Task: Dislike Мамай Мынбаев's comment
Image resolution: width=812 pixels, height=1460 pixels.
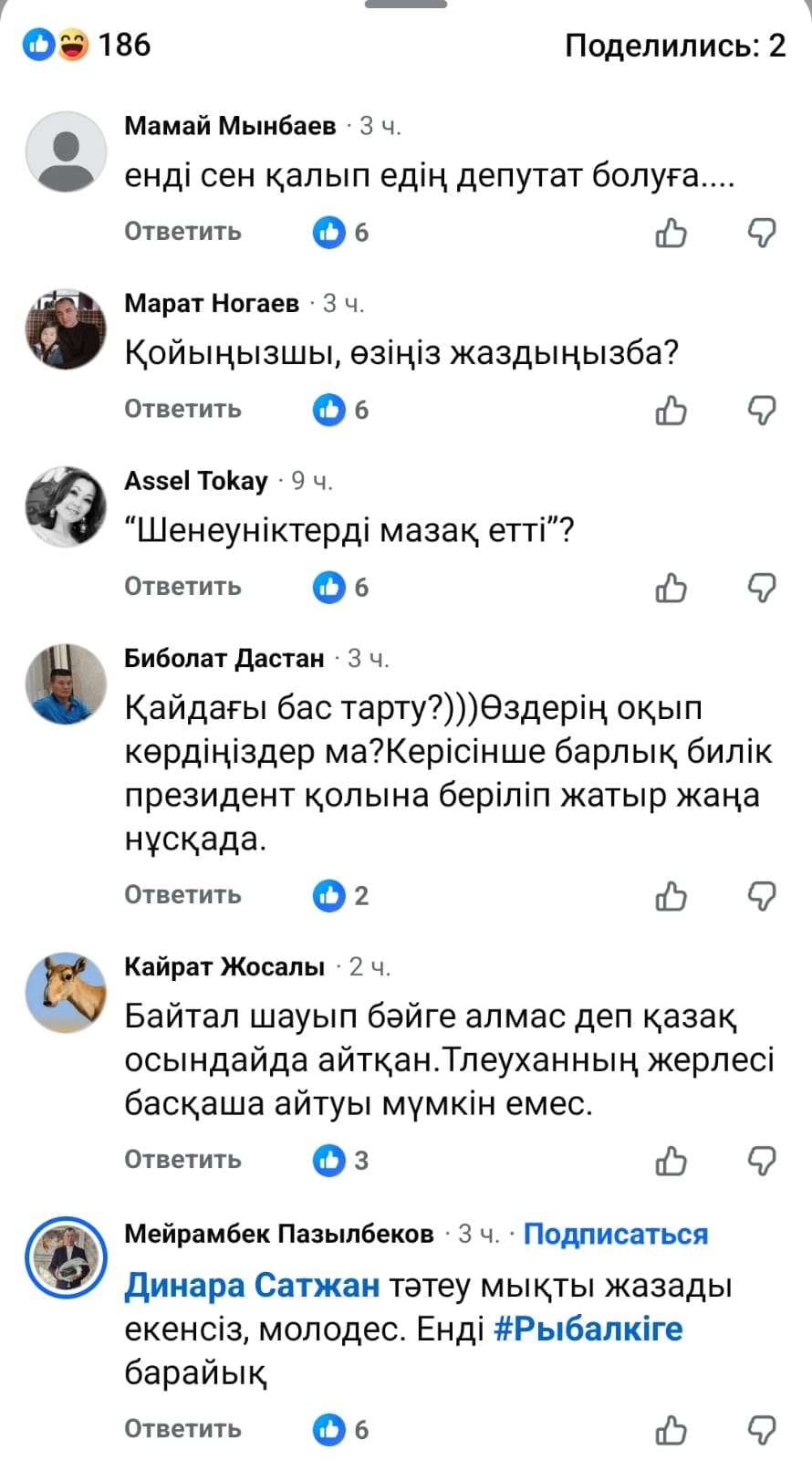Action: [761, 234]
